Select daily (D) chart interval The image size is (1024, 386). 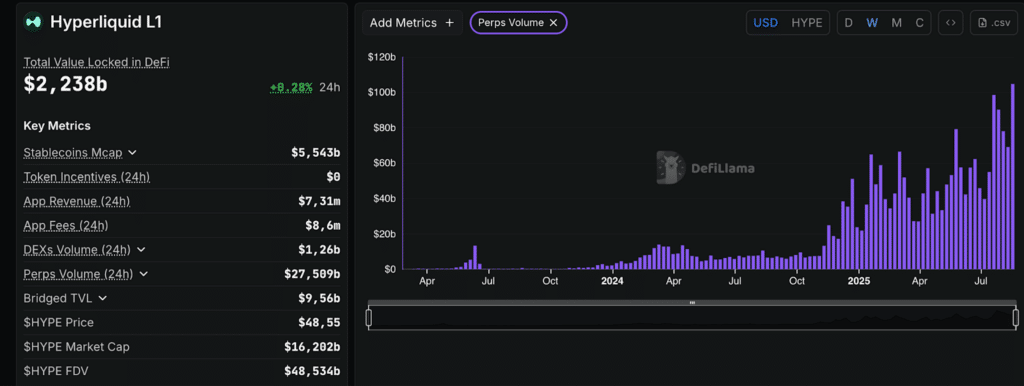point(848,23)
